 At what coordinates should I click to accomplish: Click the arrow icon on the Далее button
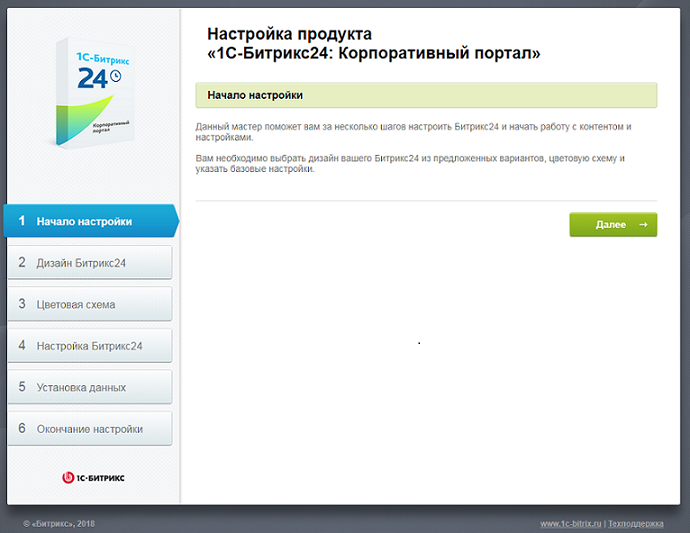[644, 225]
